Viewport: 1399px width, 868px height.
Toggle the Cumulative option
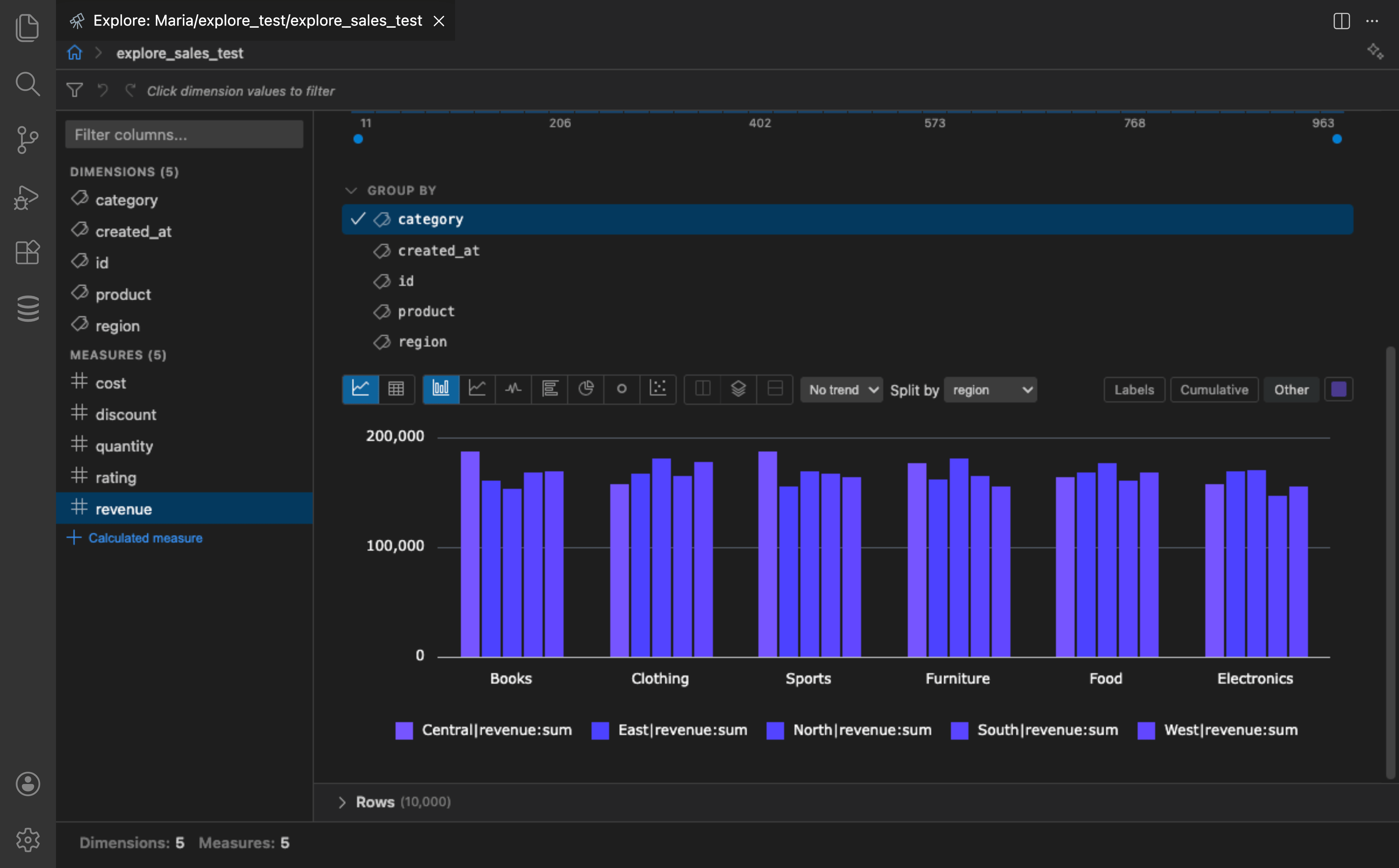click(x=1214, y=389)
